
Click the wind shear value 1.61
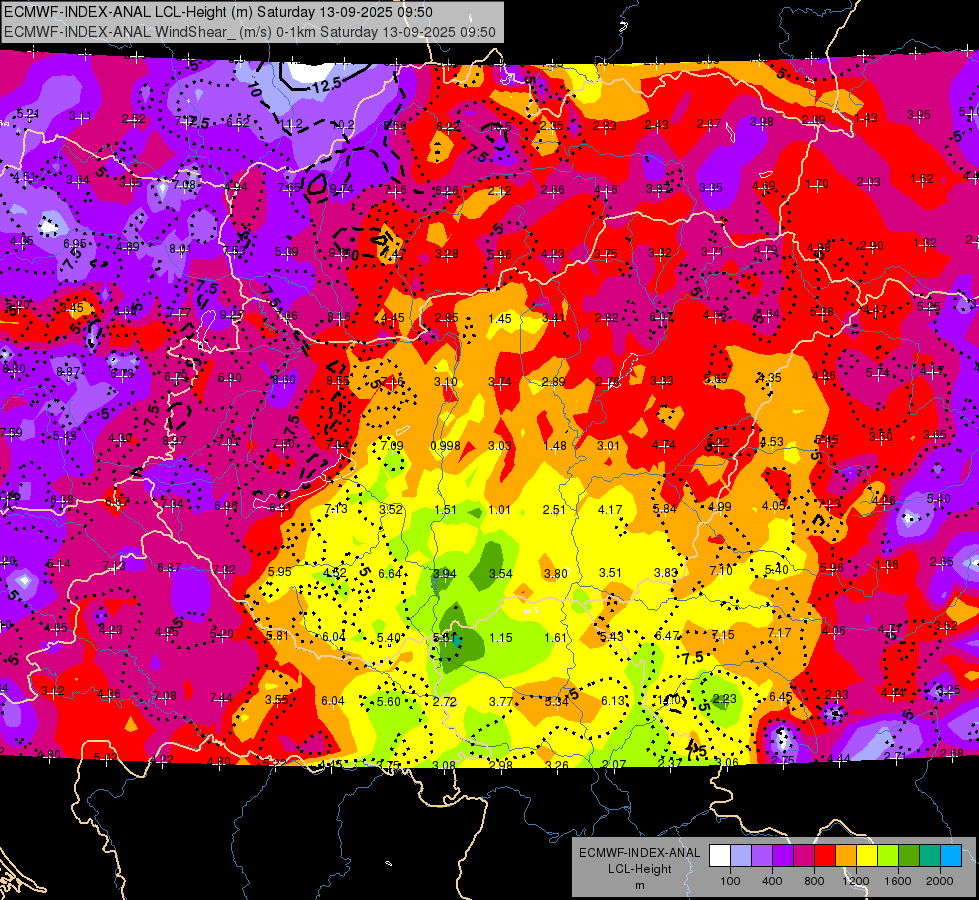(555, 637)
